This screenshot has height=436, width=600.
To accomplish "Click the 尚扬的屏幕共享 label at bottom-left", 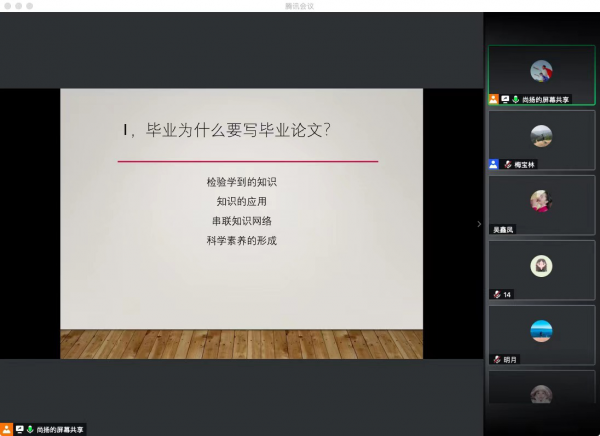I will (61, 429).
